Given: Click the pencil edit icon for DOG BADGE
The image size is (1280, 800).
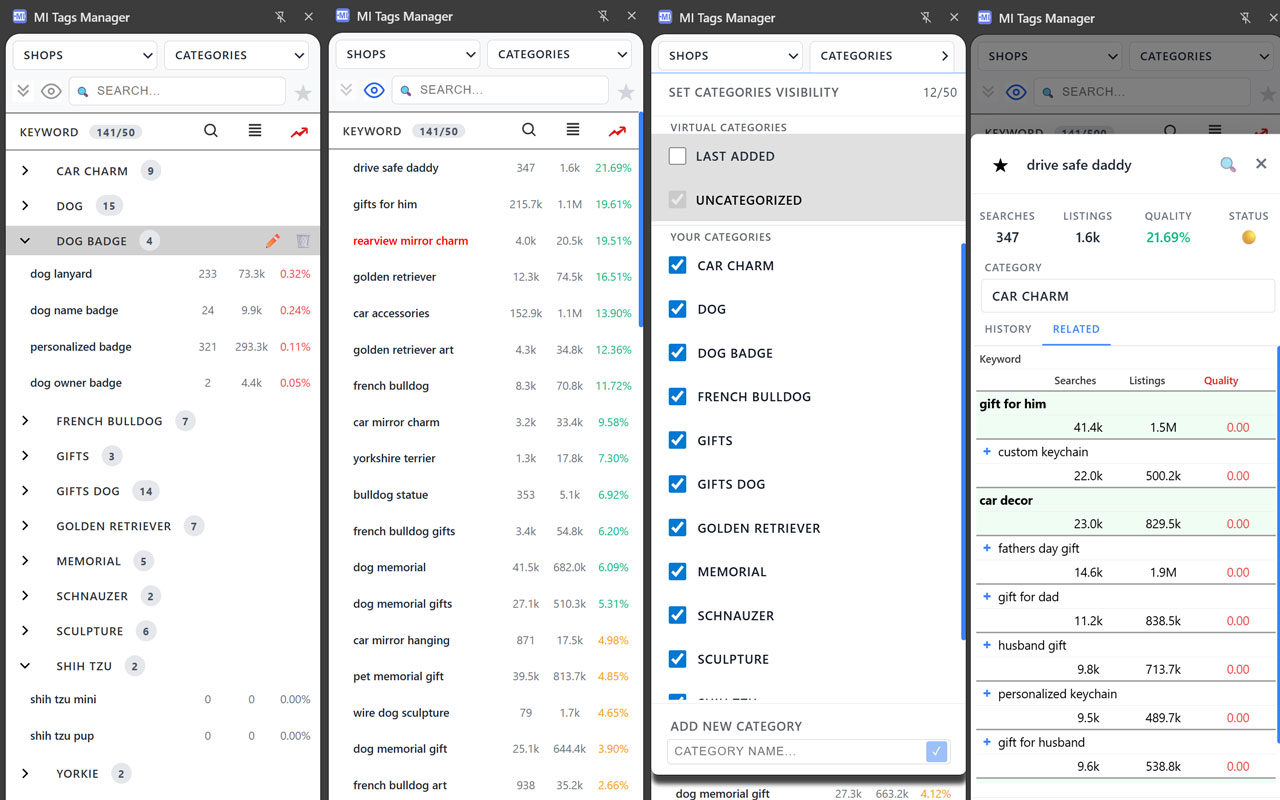Looking at the screenshot, I should click(x=273, y=241).
